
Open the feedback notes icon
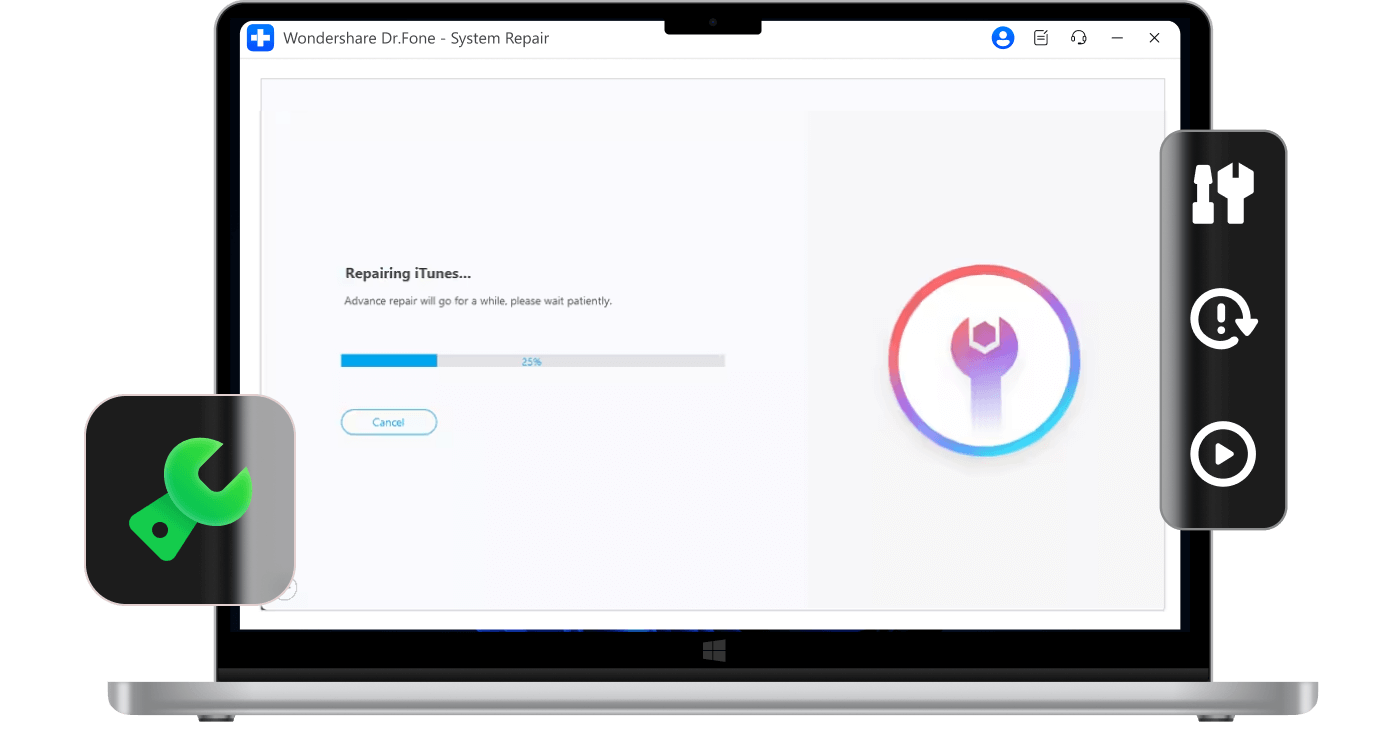coord(1040,37)
